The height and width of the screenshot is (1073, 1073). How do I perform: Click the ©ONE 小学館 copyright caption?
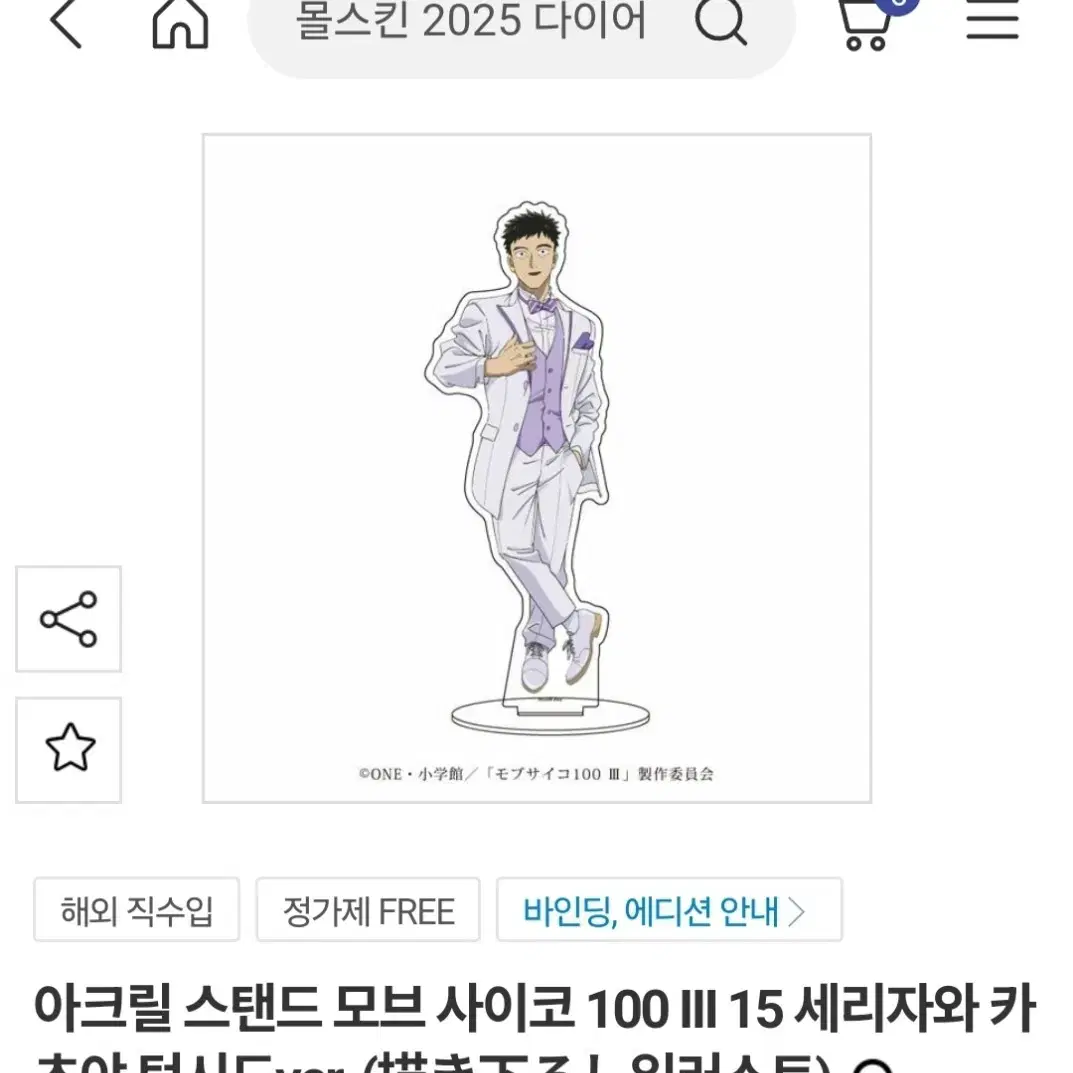point(536,774)
